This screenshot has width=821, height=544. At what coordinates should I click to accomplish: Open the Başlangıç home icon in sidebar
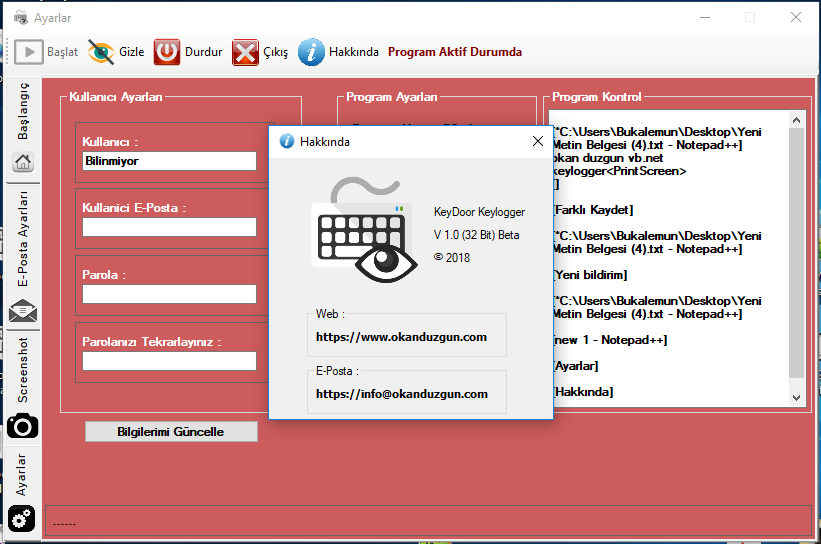[23, 162]
